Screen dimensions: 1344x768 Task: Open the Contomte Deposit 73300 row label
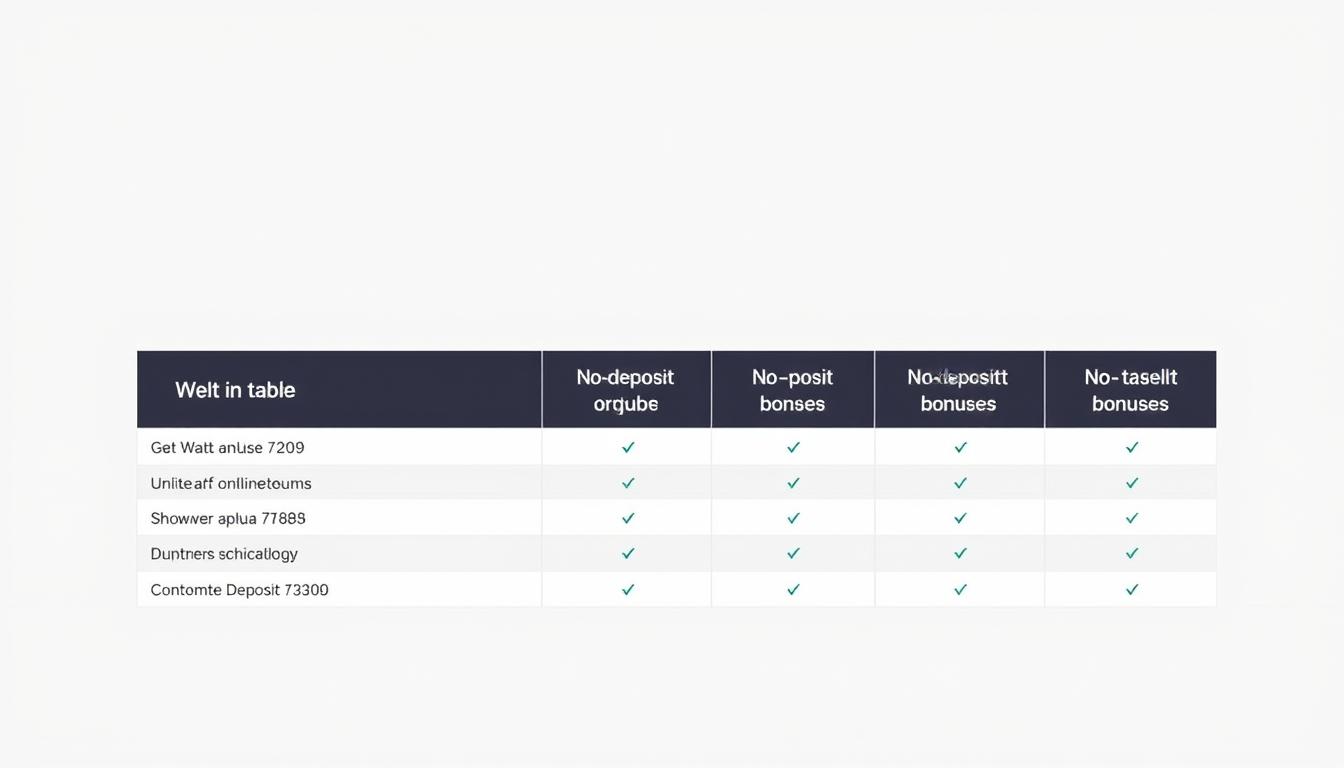point(239,590)
